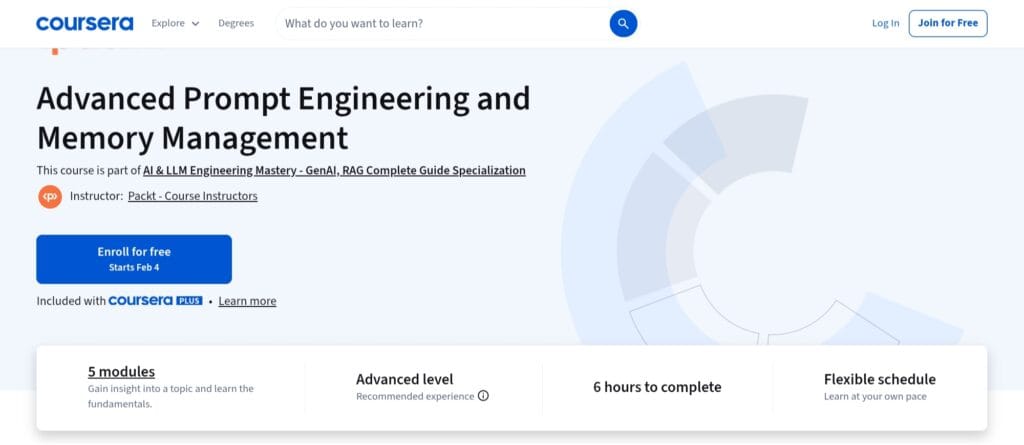Open the AI & LLM Engineering Mastery specialization link
Viewport: 1024px width, 445px height.
[x=334, y=171]
